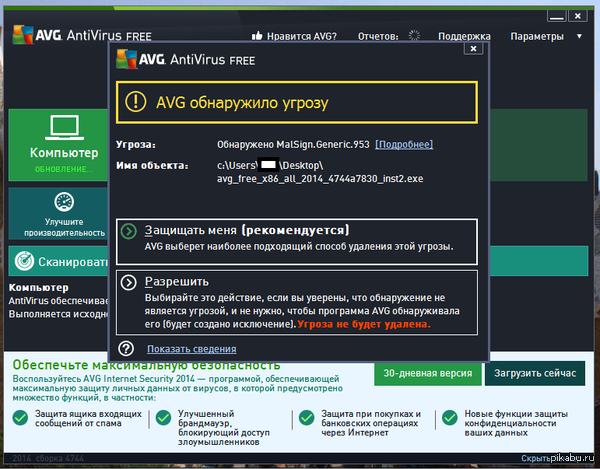600x469 pixels.
Task: Click the green arrow icon for Защищать меня
Action: coord(129,231)
